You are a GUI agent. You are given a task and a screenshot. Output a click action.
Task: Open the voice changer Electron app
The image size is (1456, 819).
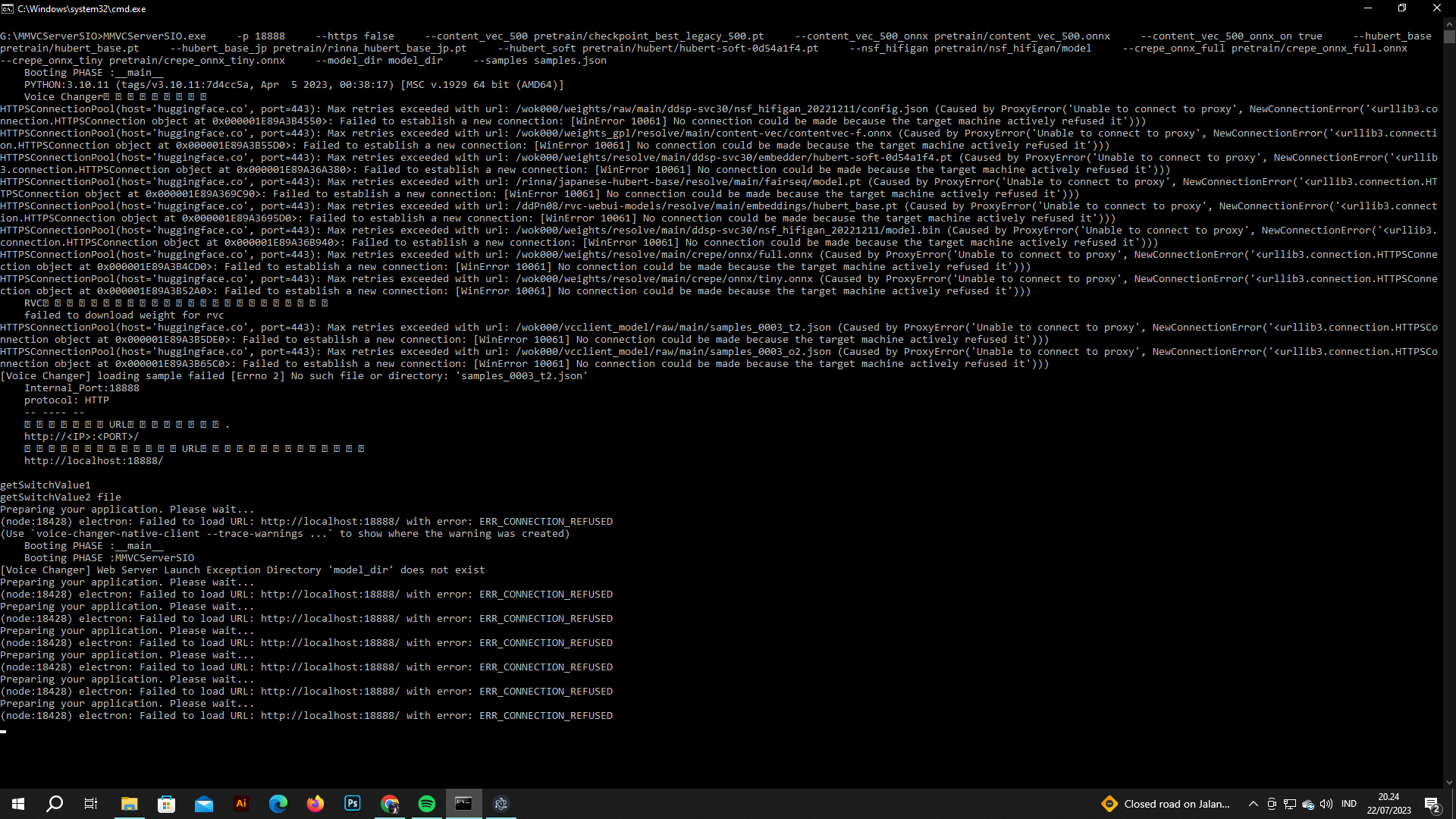tap(500, 803)
